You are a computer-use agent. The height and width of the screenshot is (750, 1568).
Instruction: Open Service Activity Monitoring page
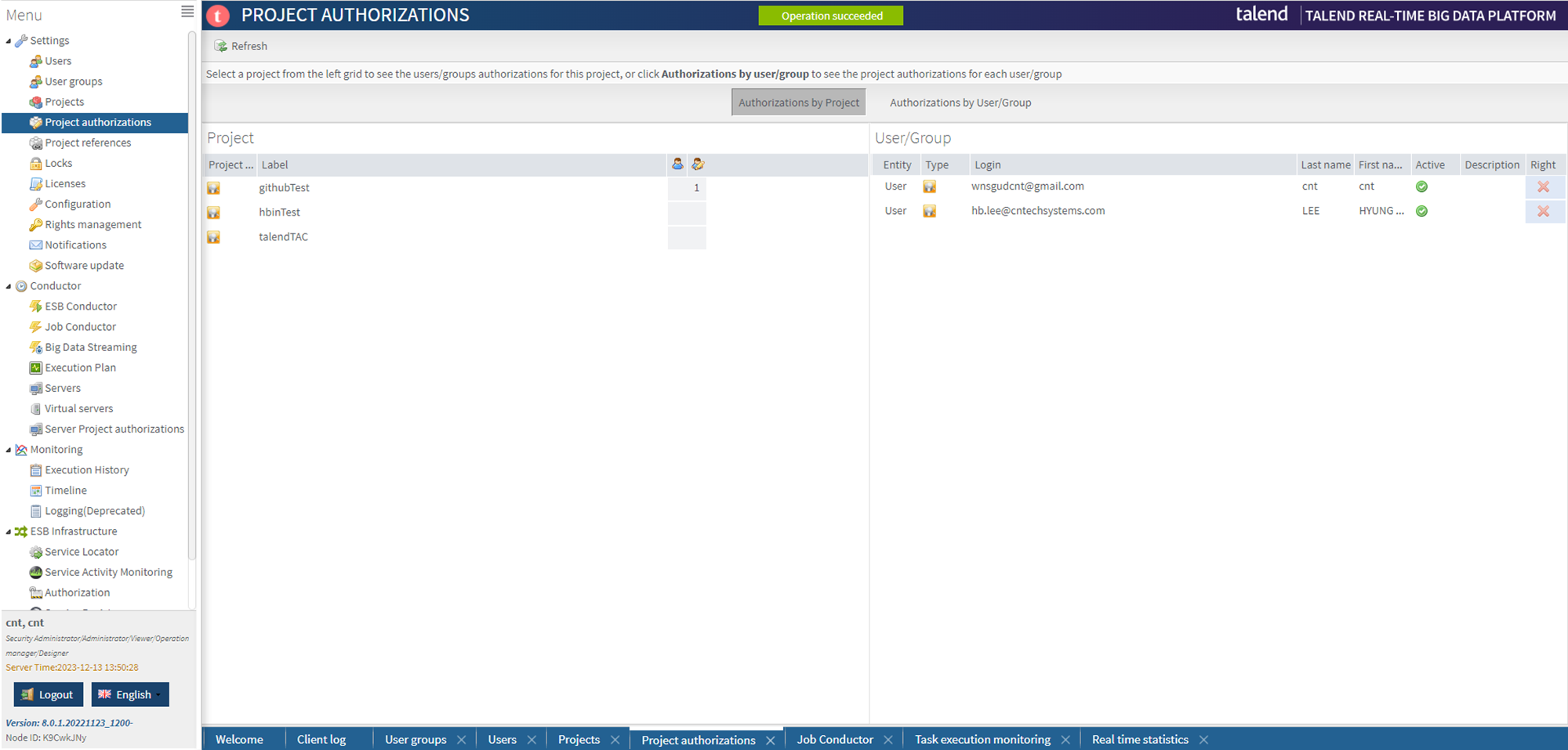pyautogui.click(x=108, y=572)
